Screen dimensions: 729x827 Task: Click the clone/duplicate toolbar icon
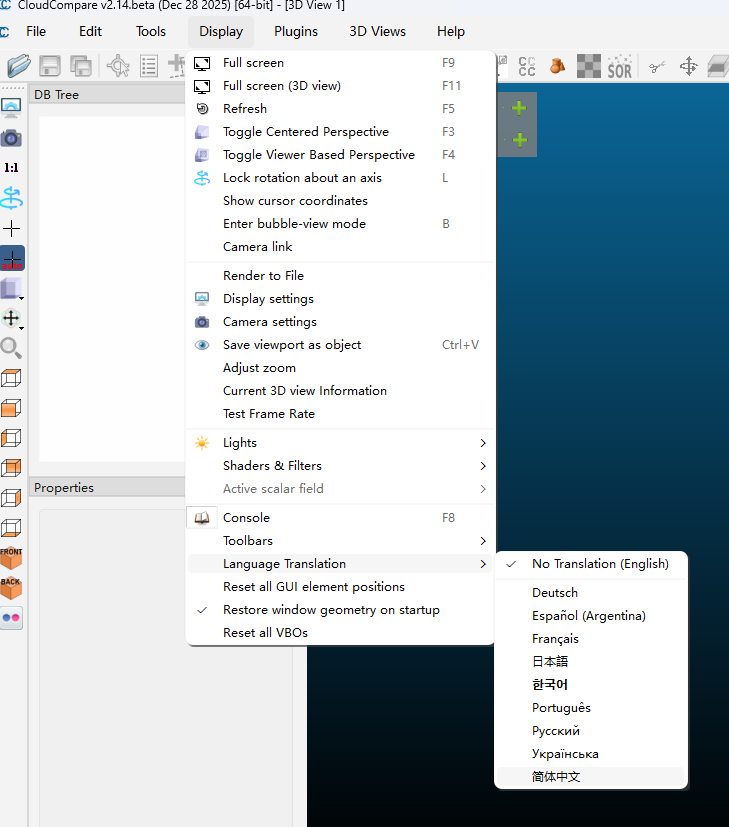[81, 66]
